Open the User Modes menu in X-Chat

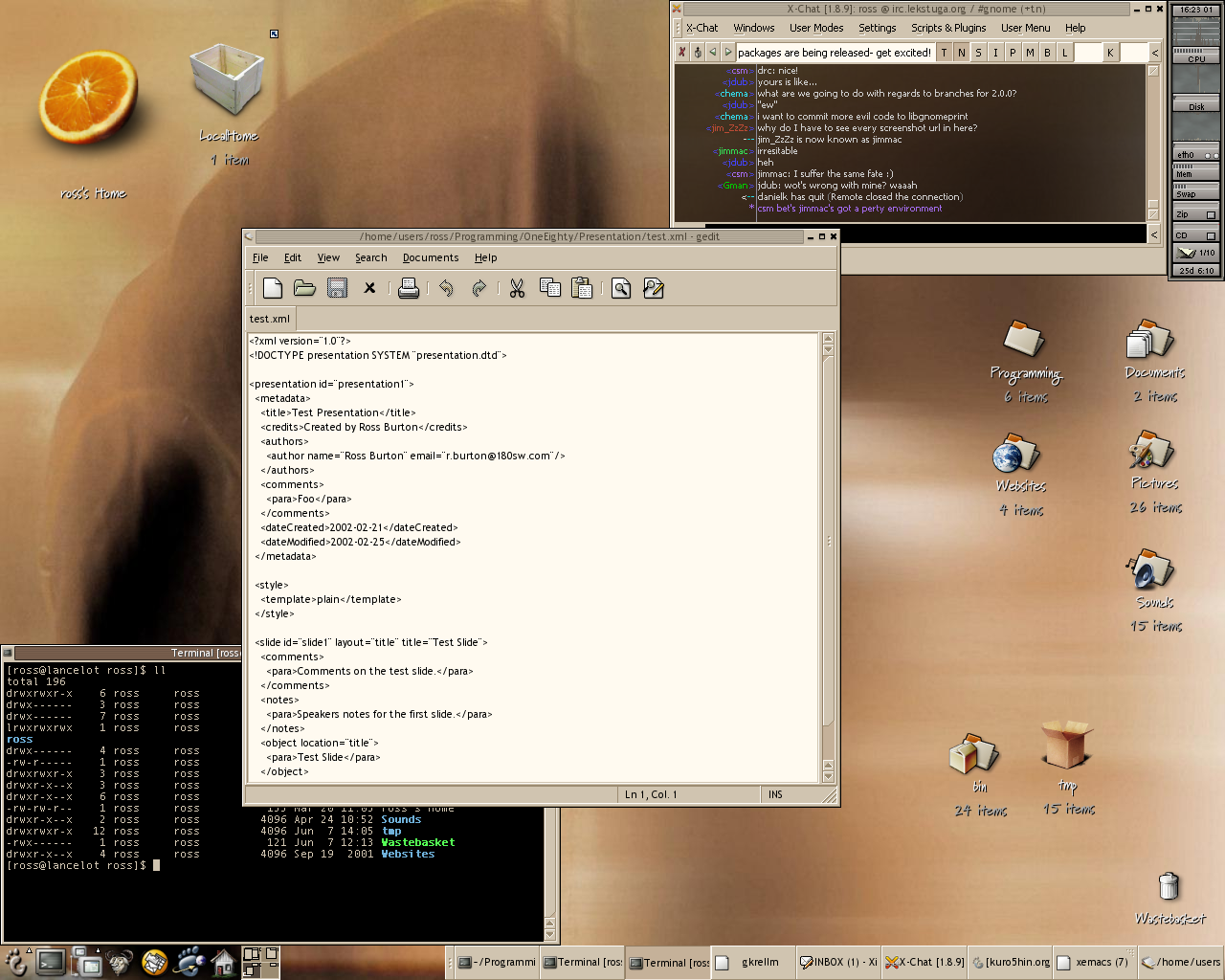tap(816, 28)
